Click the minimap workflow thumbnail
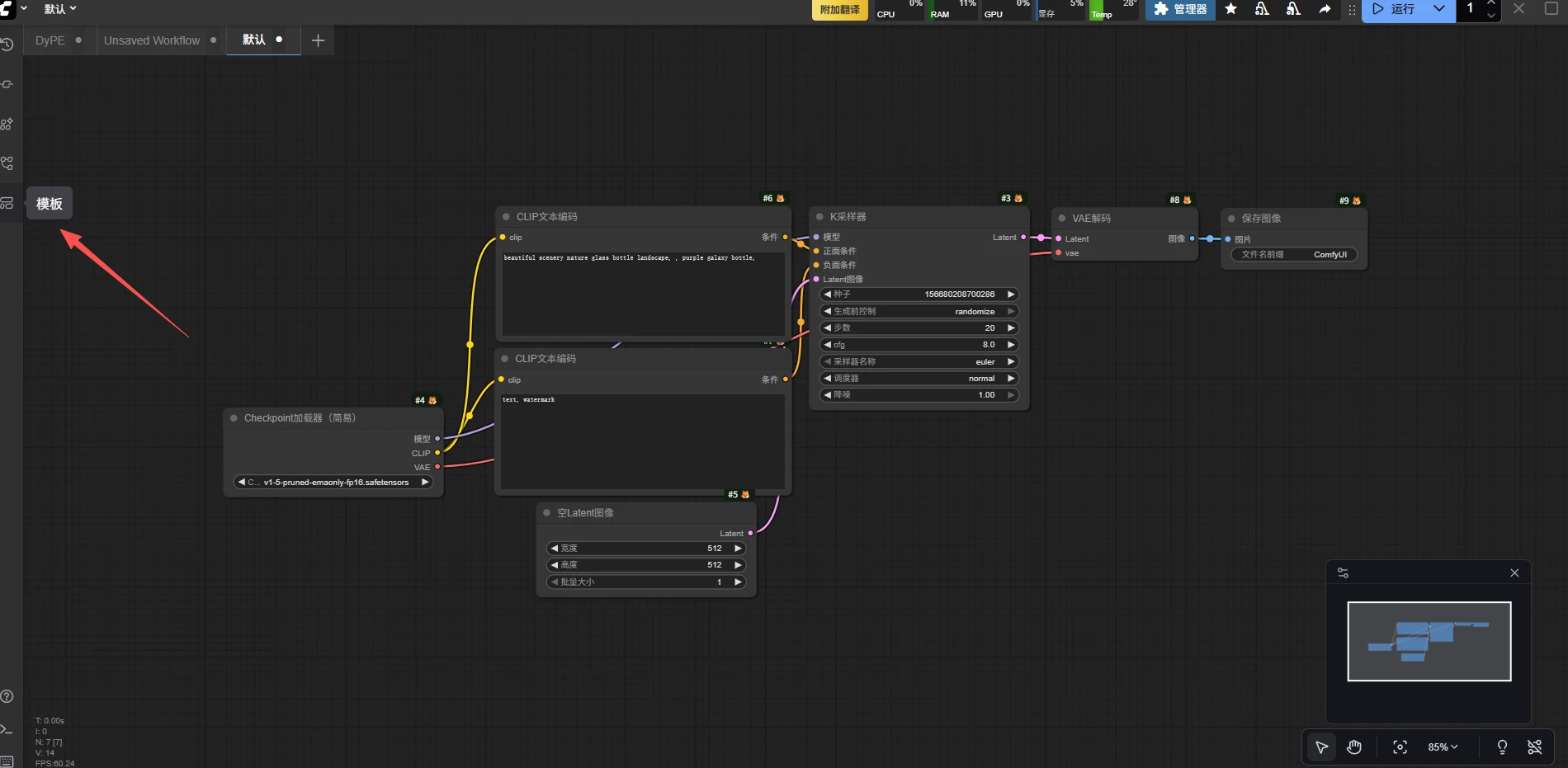This screenshot has height=768, width=1568. (x=1429, y=641)
